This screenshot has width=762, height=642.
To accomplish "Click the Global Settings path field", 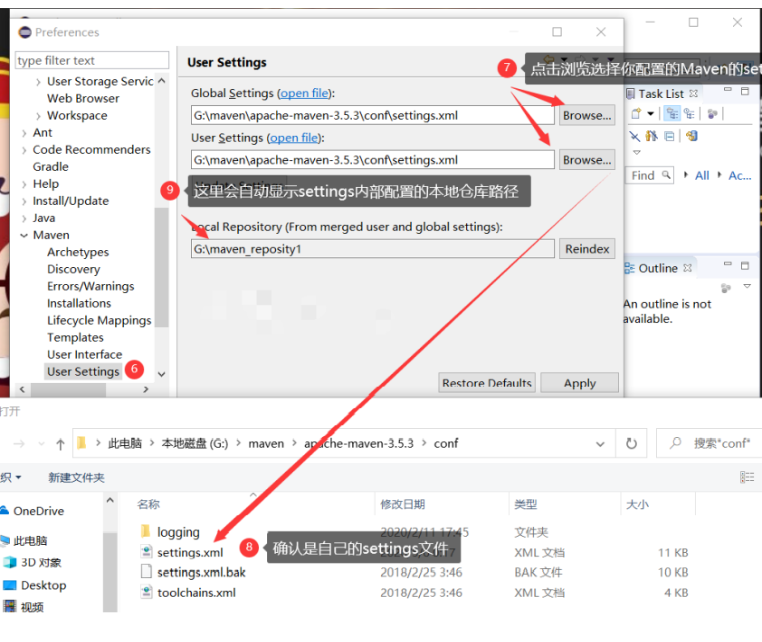I will point(372,116).
